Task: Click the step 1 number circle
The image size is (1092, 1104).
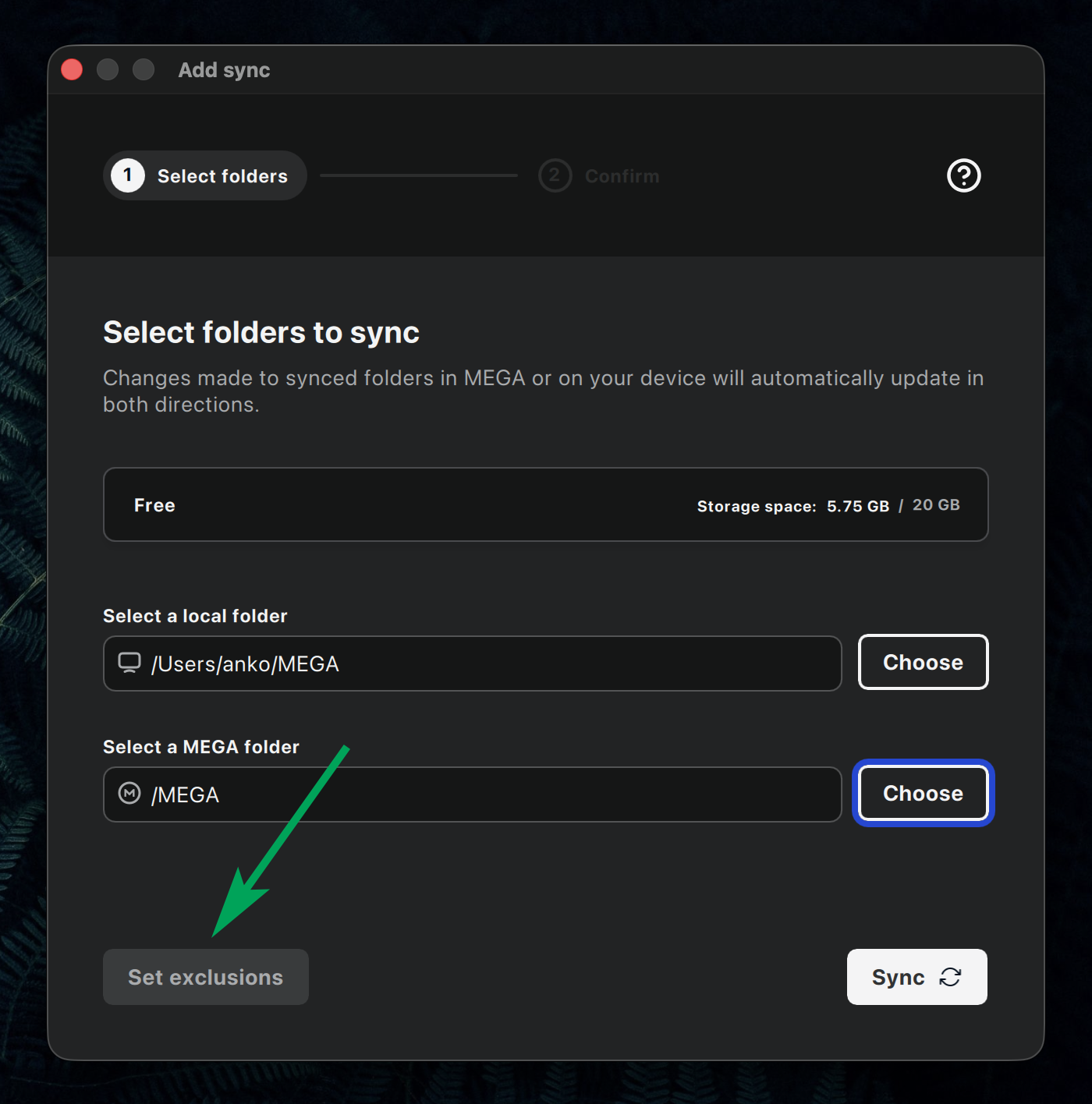Action: coord(128,175)
